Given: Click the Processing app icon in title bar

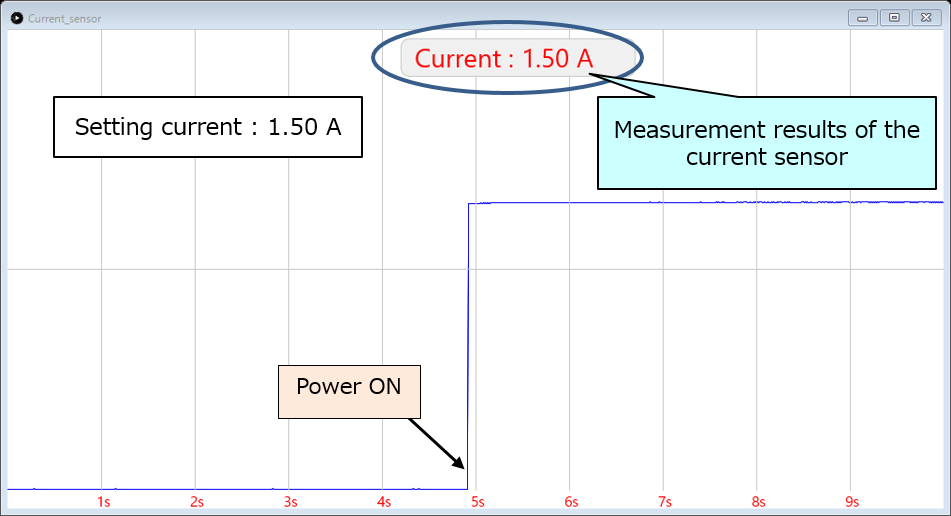Looking at the screenshot, I should tap(16, 18).
